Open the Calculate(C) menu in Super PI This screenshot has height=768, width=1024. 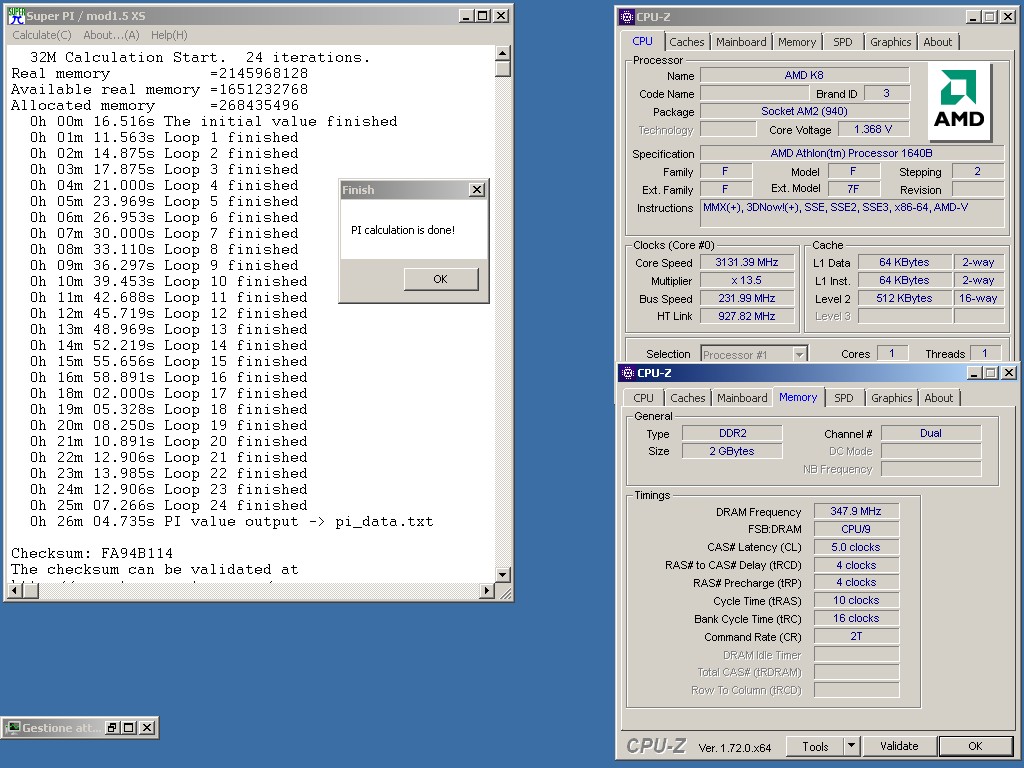42,35
